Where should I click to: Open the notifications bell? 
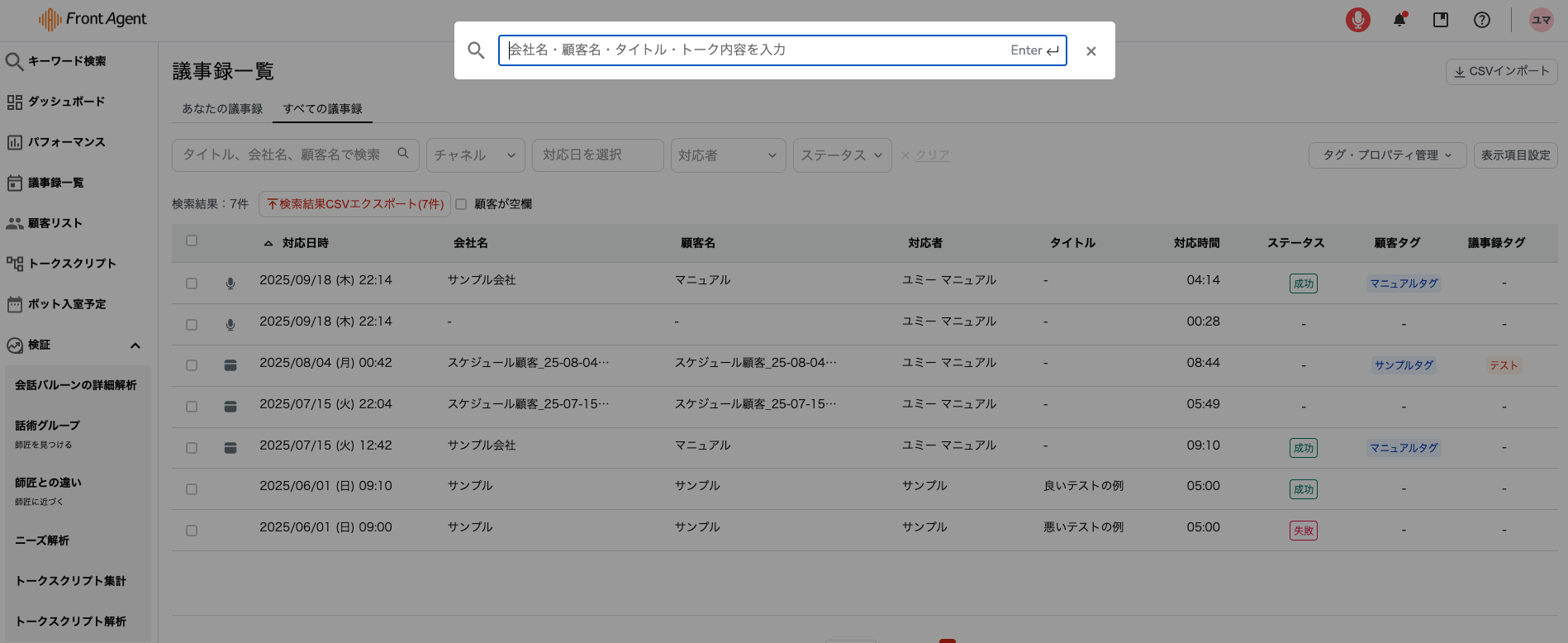1399,20
